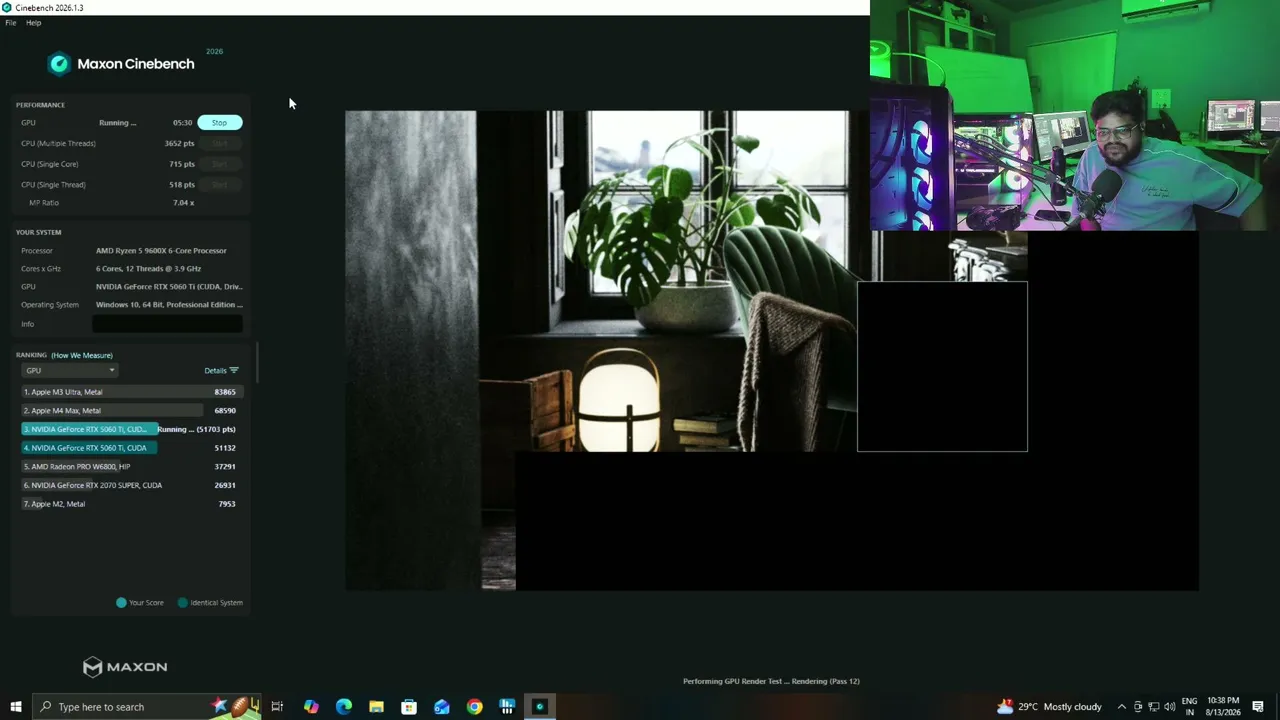This screenshot has width=1280, height=720.
Task: Open the network status tray icon
Action: pyautogui.click(x=1154, y=707)
